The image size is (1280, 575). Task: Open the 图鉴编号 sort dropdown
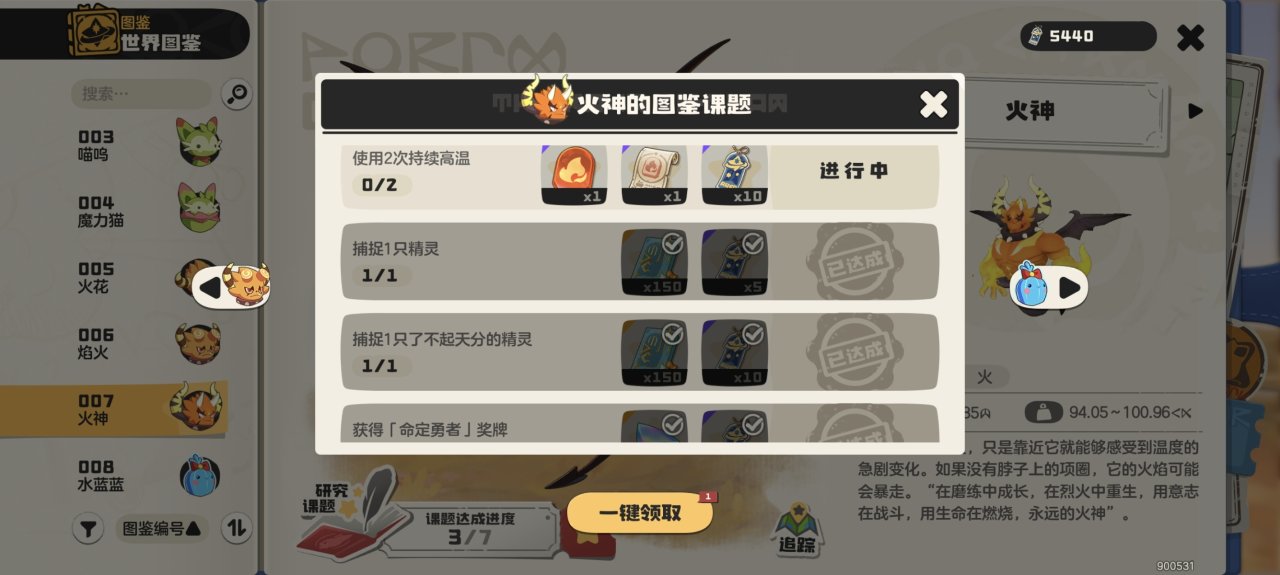tap(161, 528)
